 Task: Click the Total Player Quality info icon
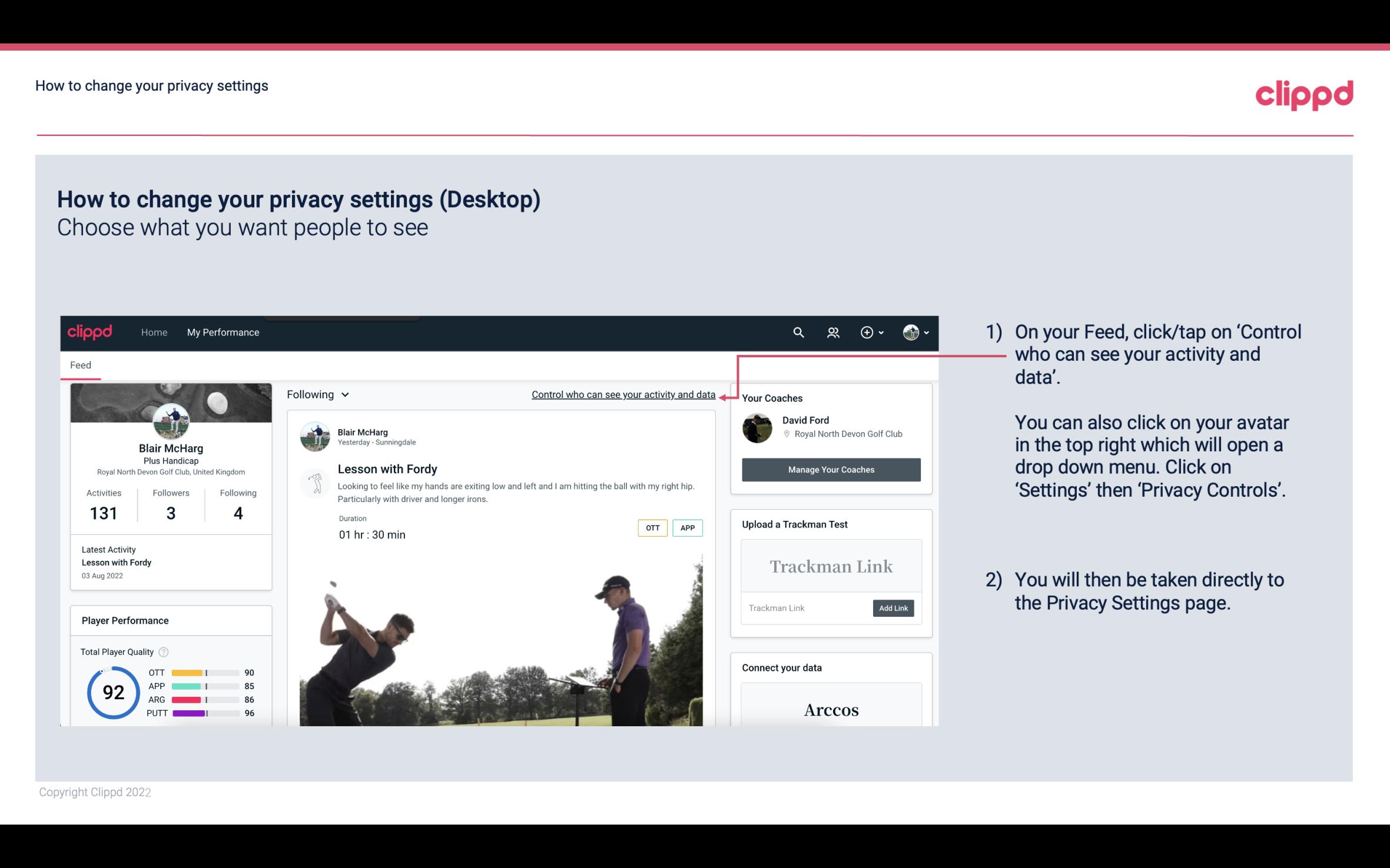coord(163,651)
